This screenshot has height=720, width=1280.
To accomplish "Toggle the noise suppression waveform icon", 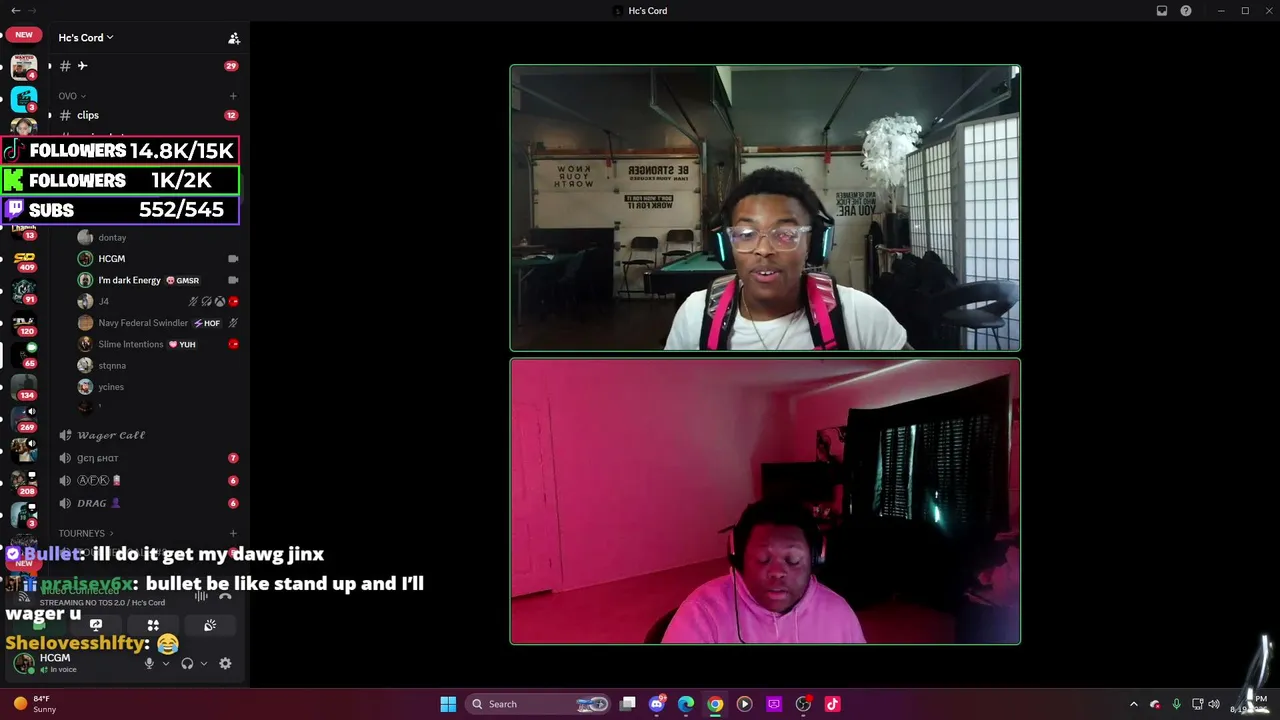I will (x=201, y=596).
